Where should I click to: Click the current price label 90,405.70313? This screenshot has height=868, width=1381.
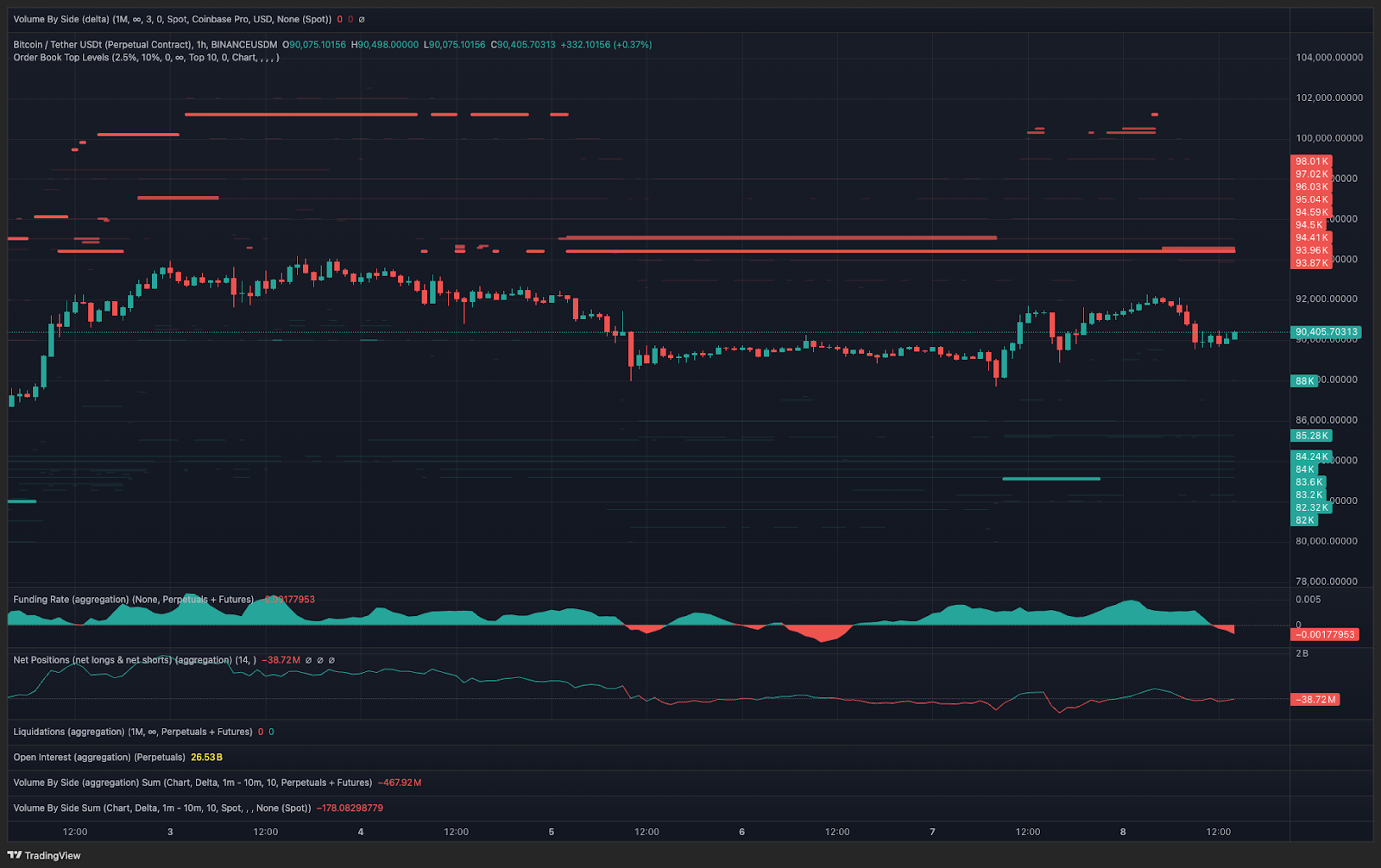[1326, 331]
